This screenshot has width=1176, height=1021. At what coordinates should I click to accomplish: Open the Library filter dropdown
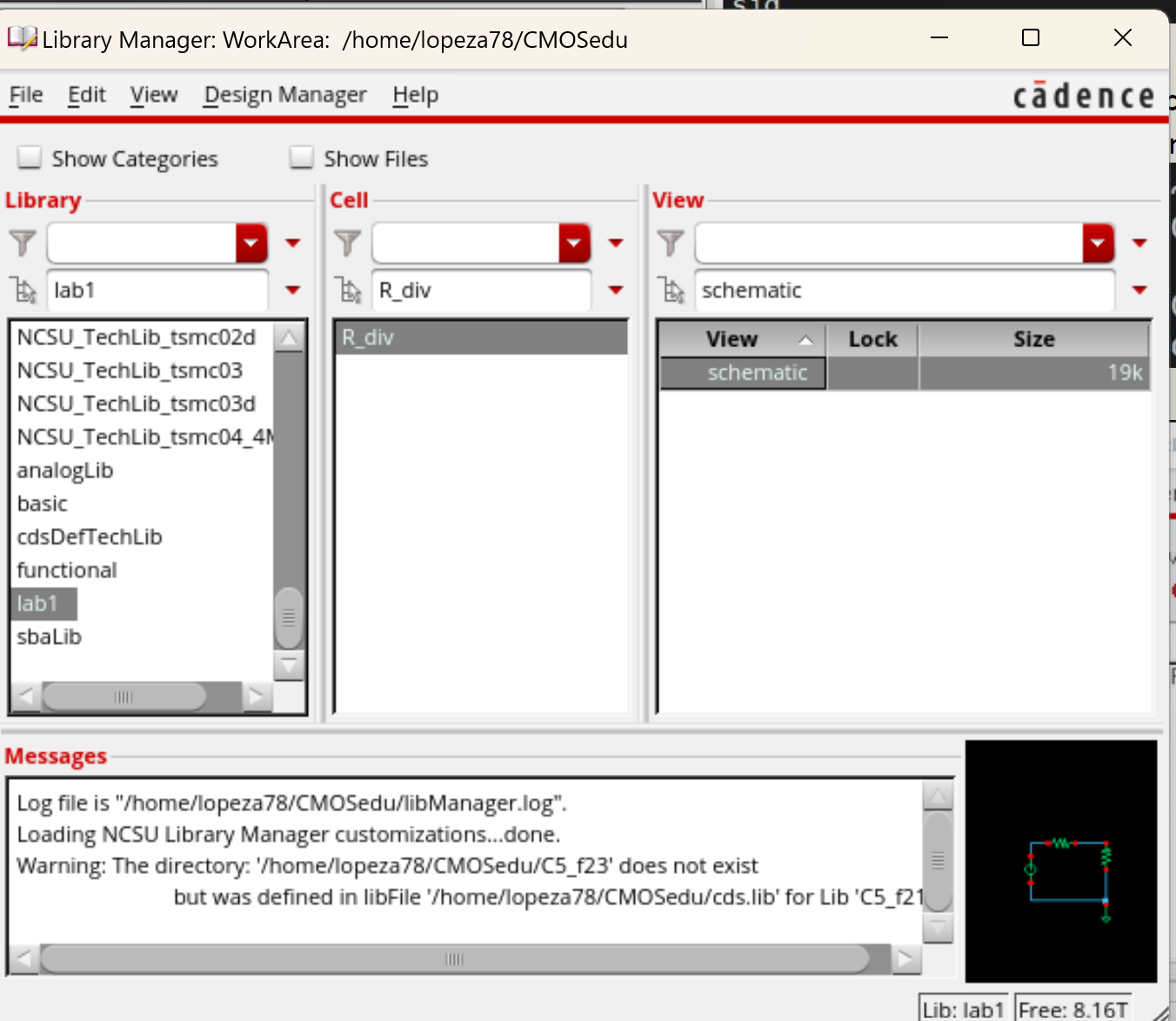(251, 243)
